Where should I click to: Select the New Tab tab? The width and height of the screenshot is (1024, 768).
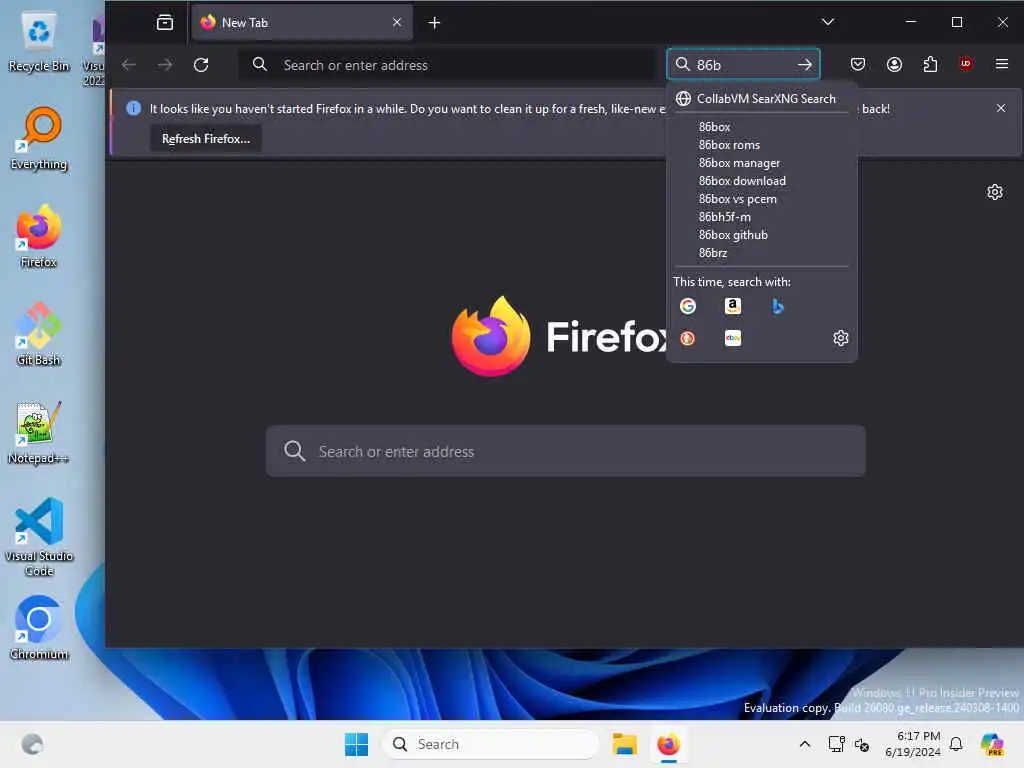[x=302, y=23]
